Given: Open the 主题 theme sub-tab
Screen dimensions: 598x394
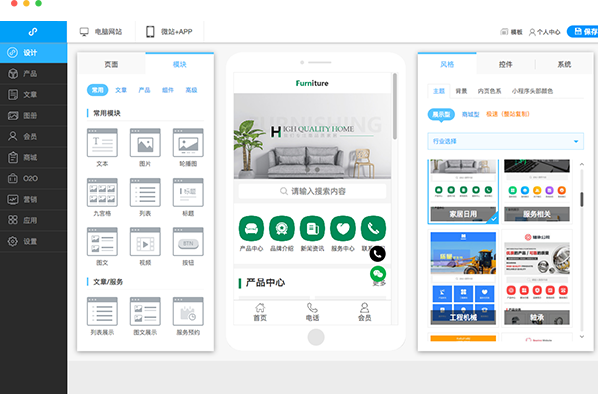Looking at the screenshot, I should 439,91.
